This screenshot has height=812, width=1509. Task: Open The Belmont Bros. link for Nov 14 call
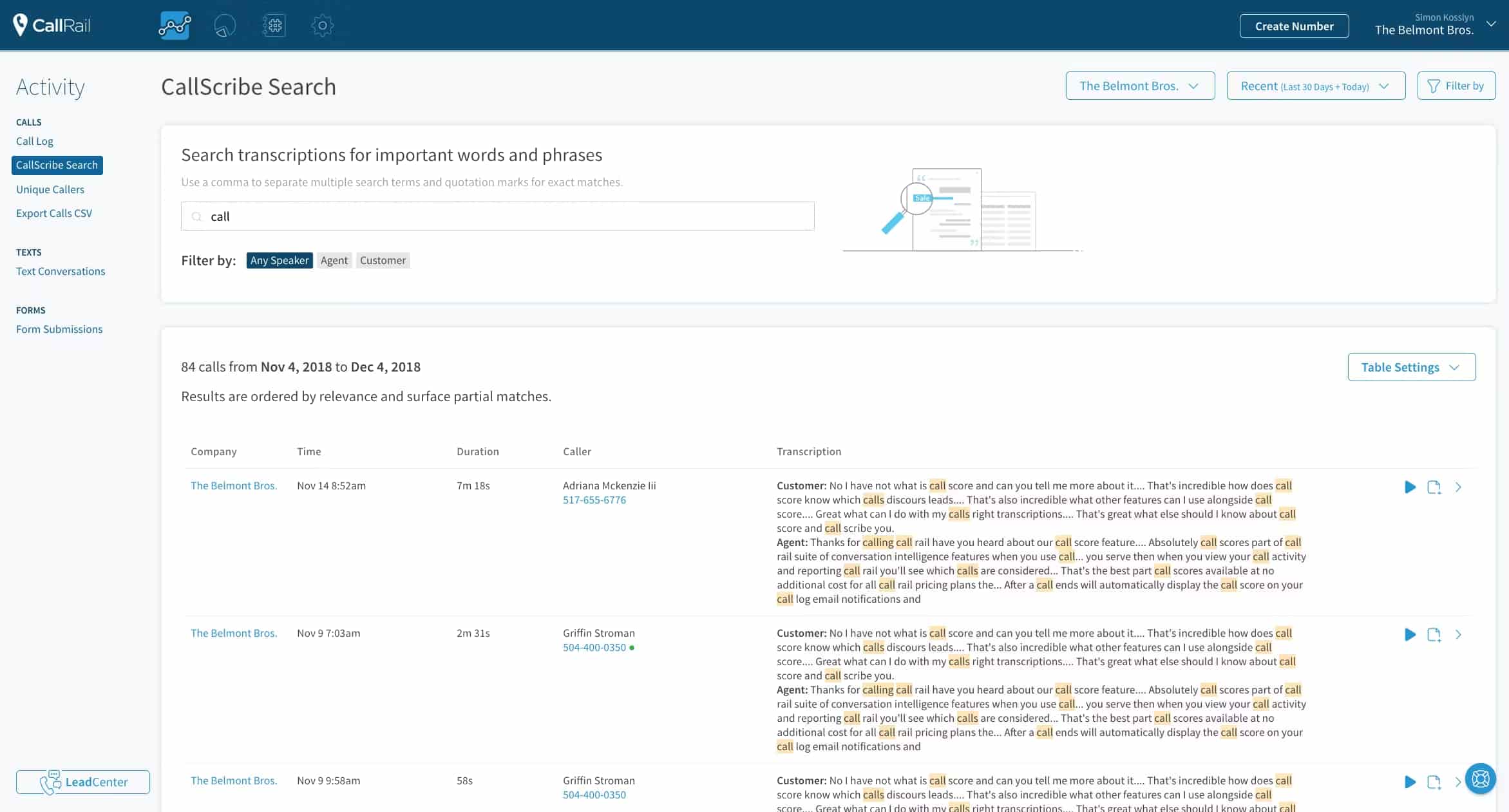(234, 486)
